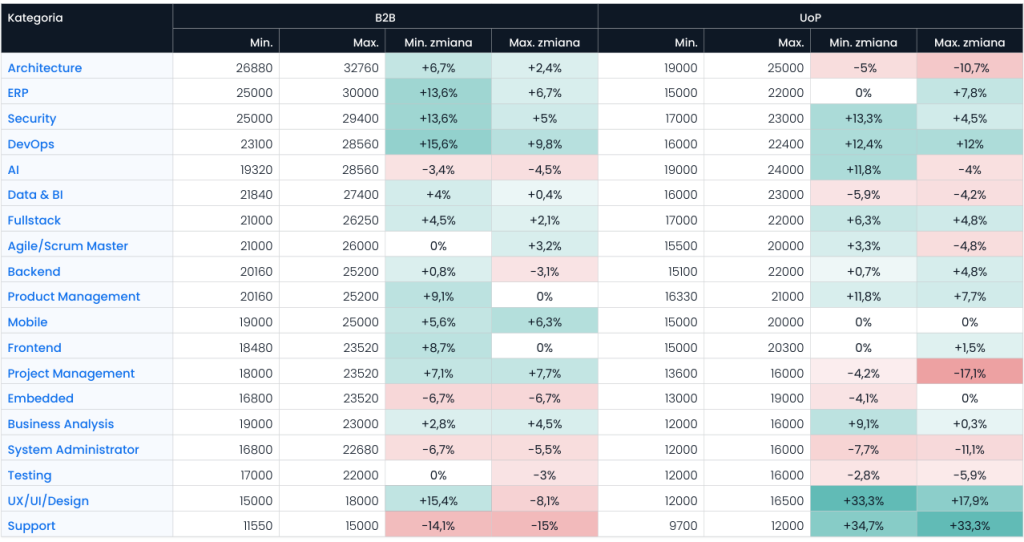Viewport: 1024px width, 542px height.
Task: Open the UX/UI/Design category link
Action: 48,501
